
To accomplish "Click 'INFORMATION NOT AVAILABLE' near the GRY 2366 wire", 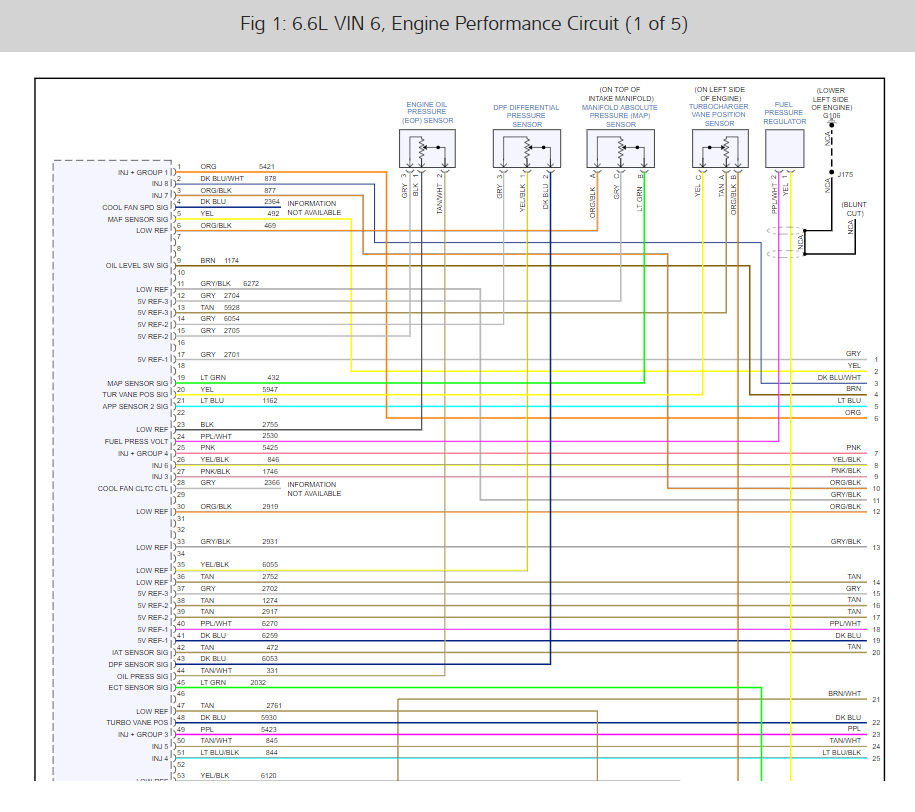I will (314, 489).
